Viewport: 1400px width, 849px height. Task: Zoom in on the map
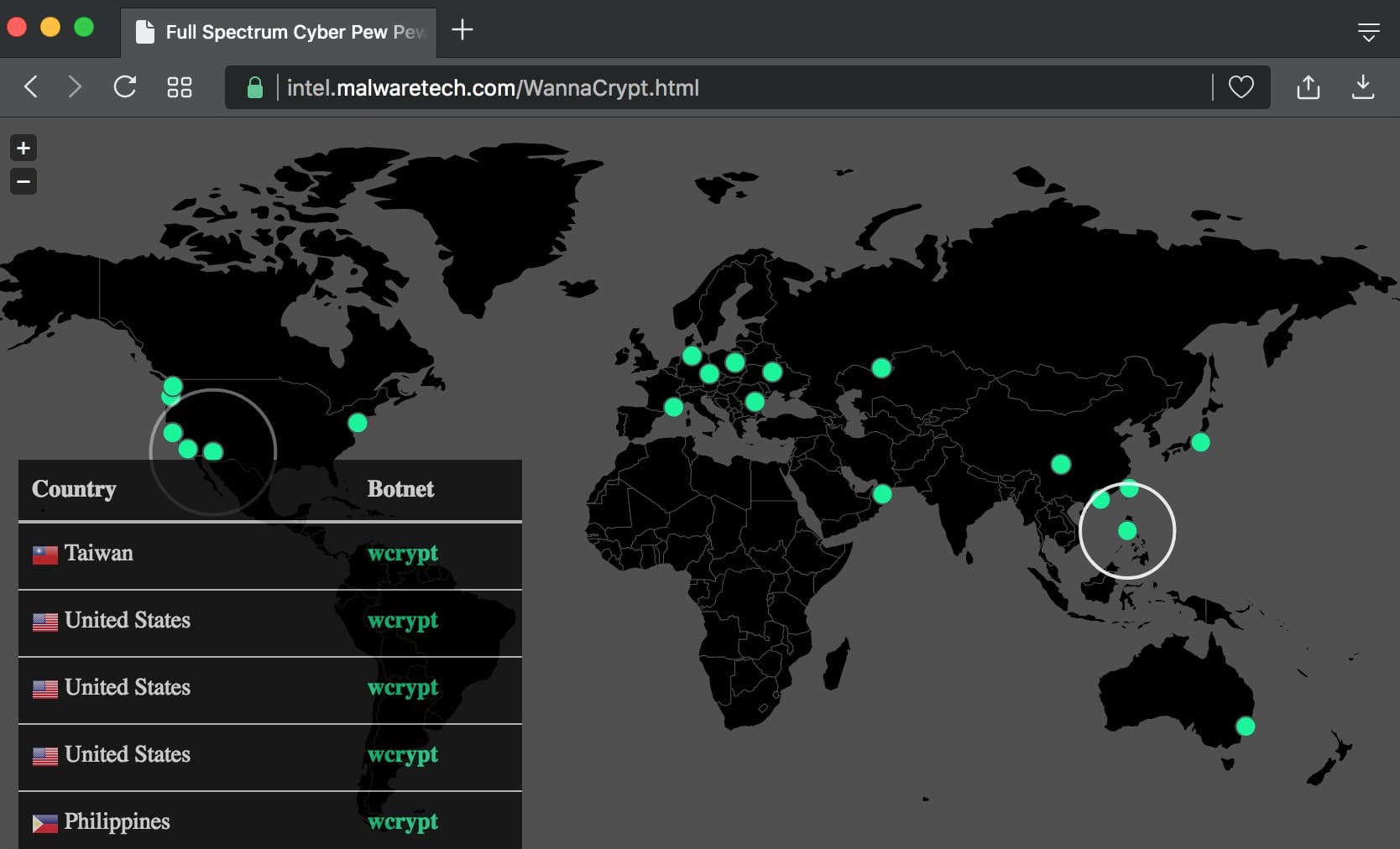tap(24, 148)
